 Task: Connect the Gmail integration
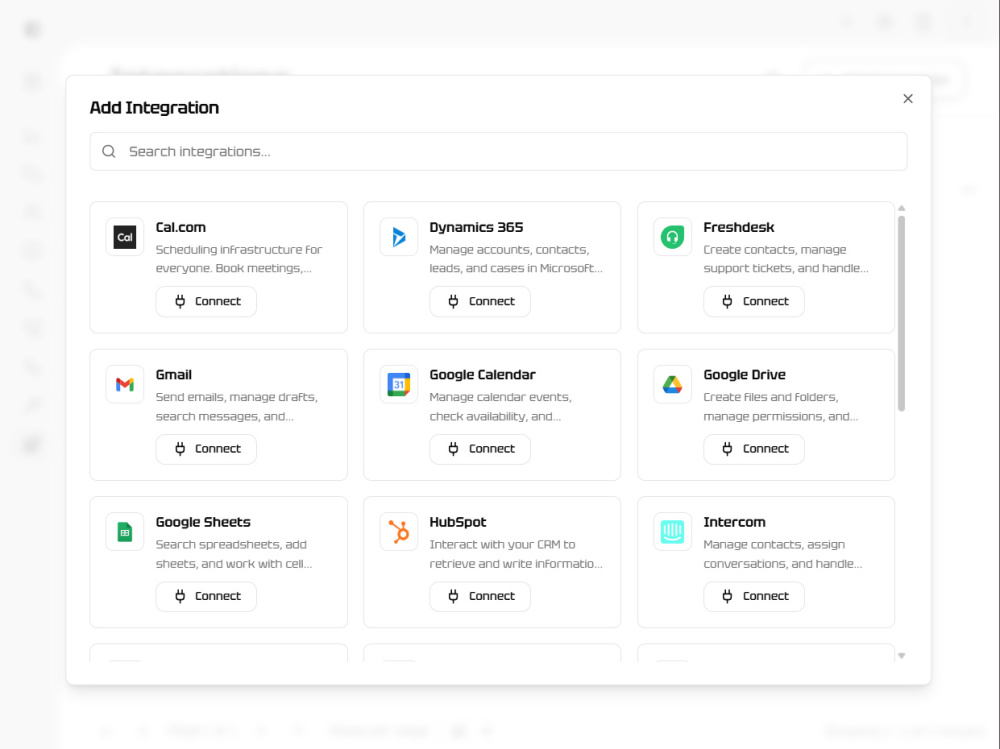coord(206,449)
